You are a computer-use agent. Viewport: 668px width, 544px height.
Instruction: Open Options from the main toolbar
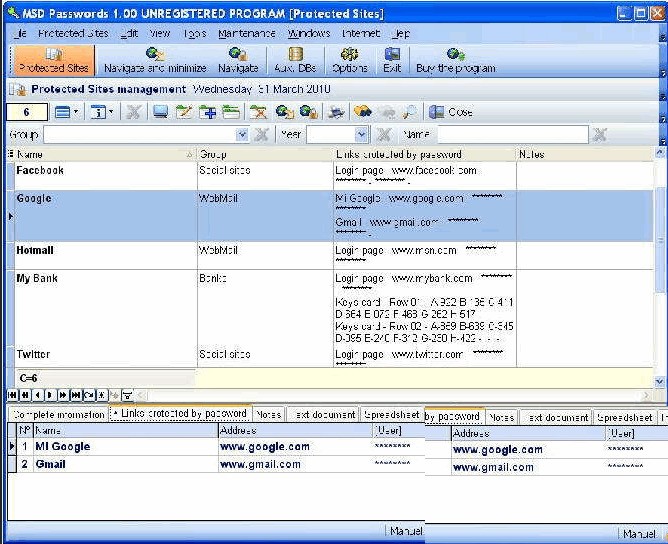(x=350, y=60)
